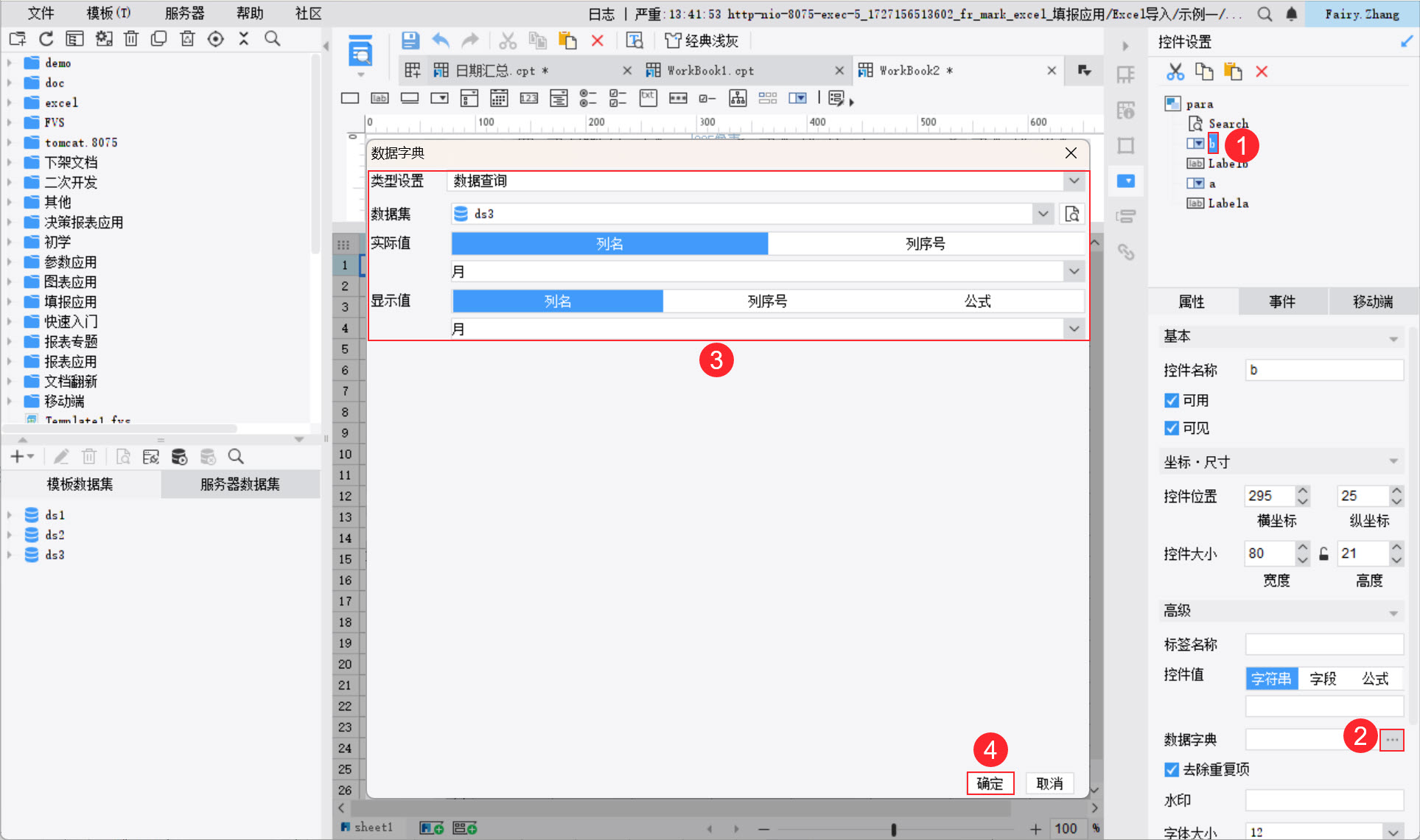Image resolution: width=1420 pixels, height=840 pixels.
Task: Select 列序号 for 显示值
Action: coord(767,301)
